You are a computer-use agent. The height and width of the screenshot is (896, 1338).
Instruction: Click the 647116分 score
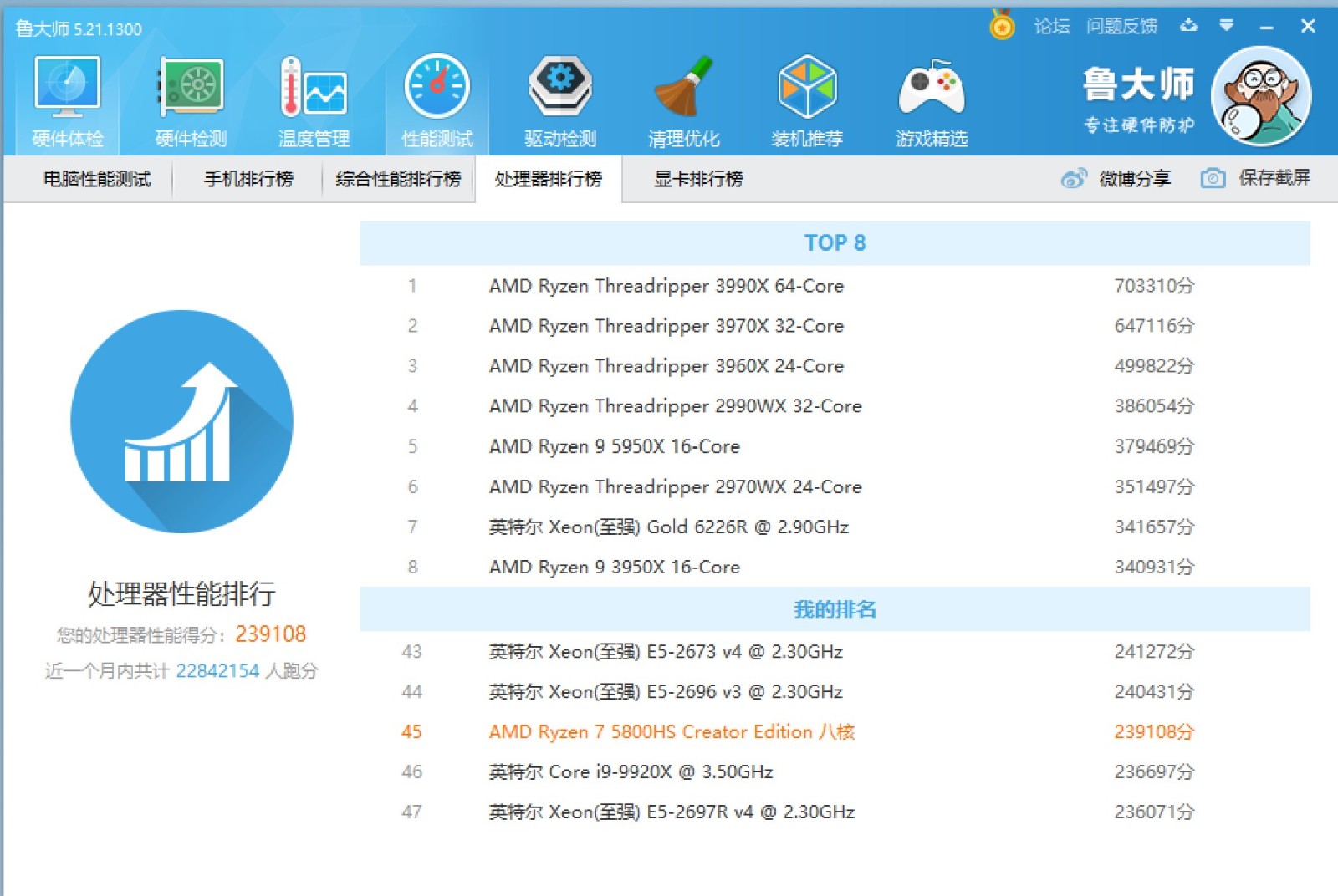coord(1154,326)
